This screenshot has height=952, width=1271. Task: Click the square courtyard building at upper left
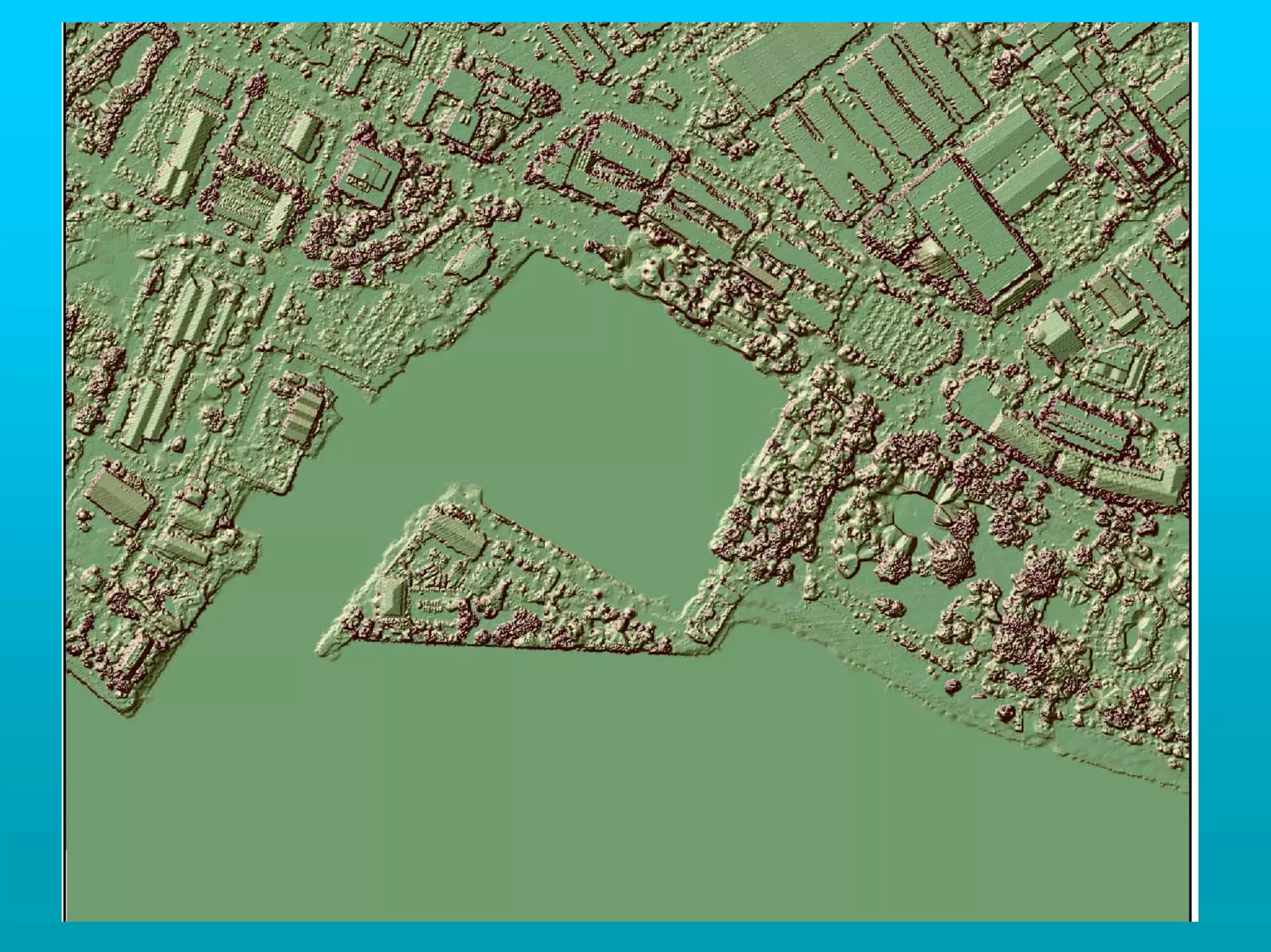[369, 174]
